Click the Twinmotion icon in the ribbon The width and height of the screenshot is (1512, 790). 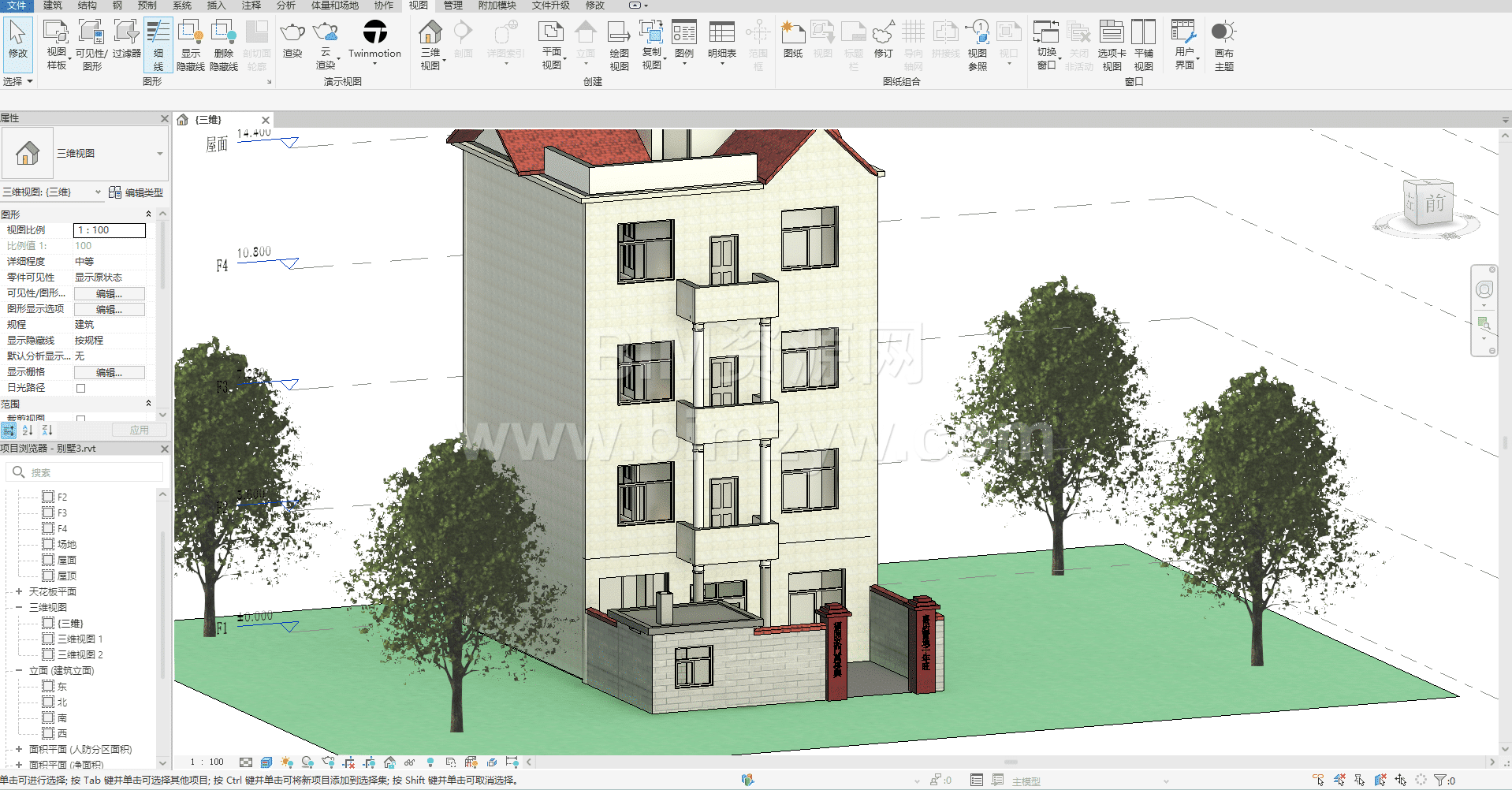click(x=374, y=33)
